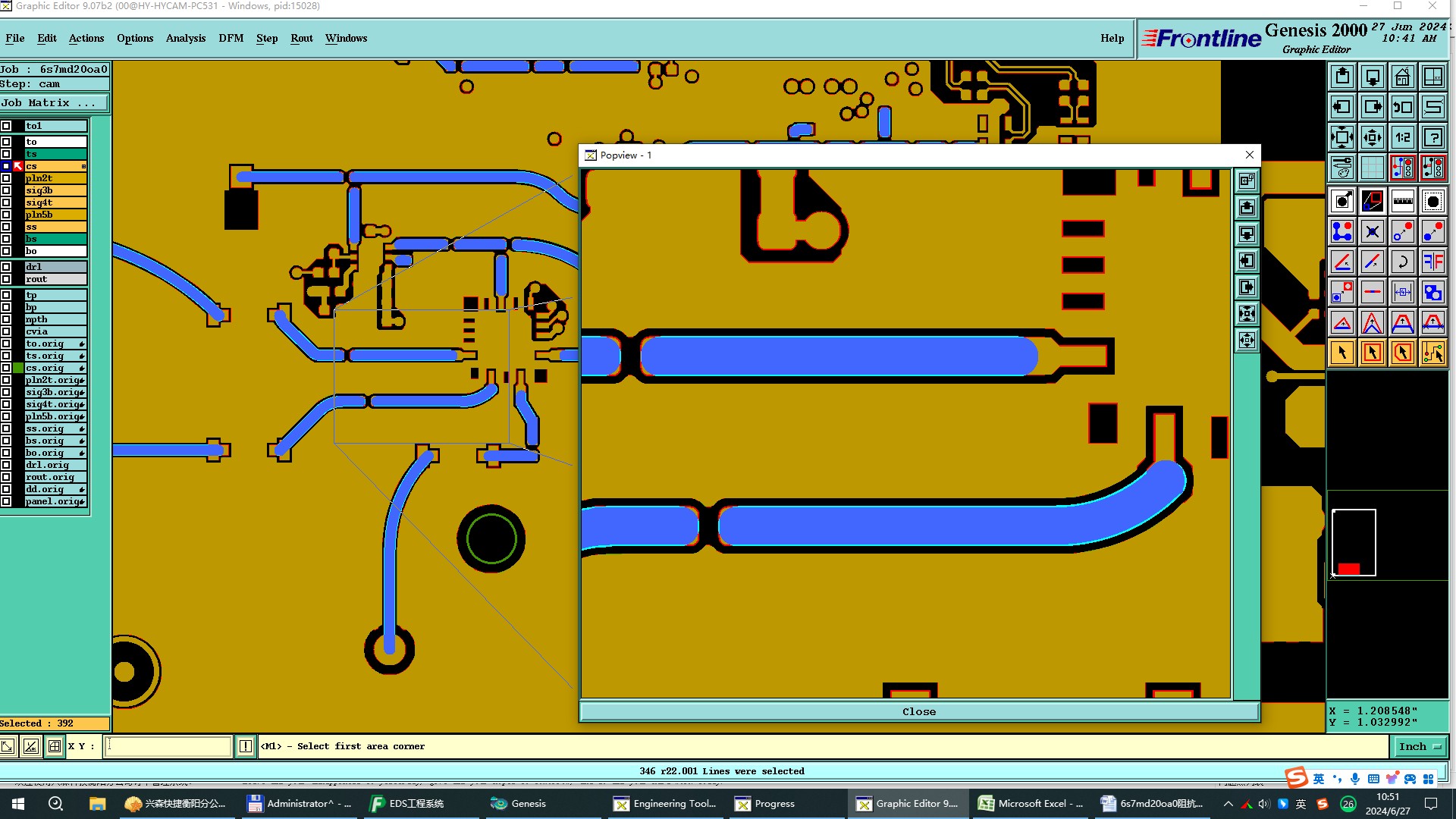The image size is (1456, 819).
Task: Click the net selection arrow tool
Action: [x=1432, y=353]
